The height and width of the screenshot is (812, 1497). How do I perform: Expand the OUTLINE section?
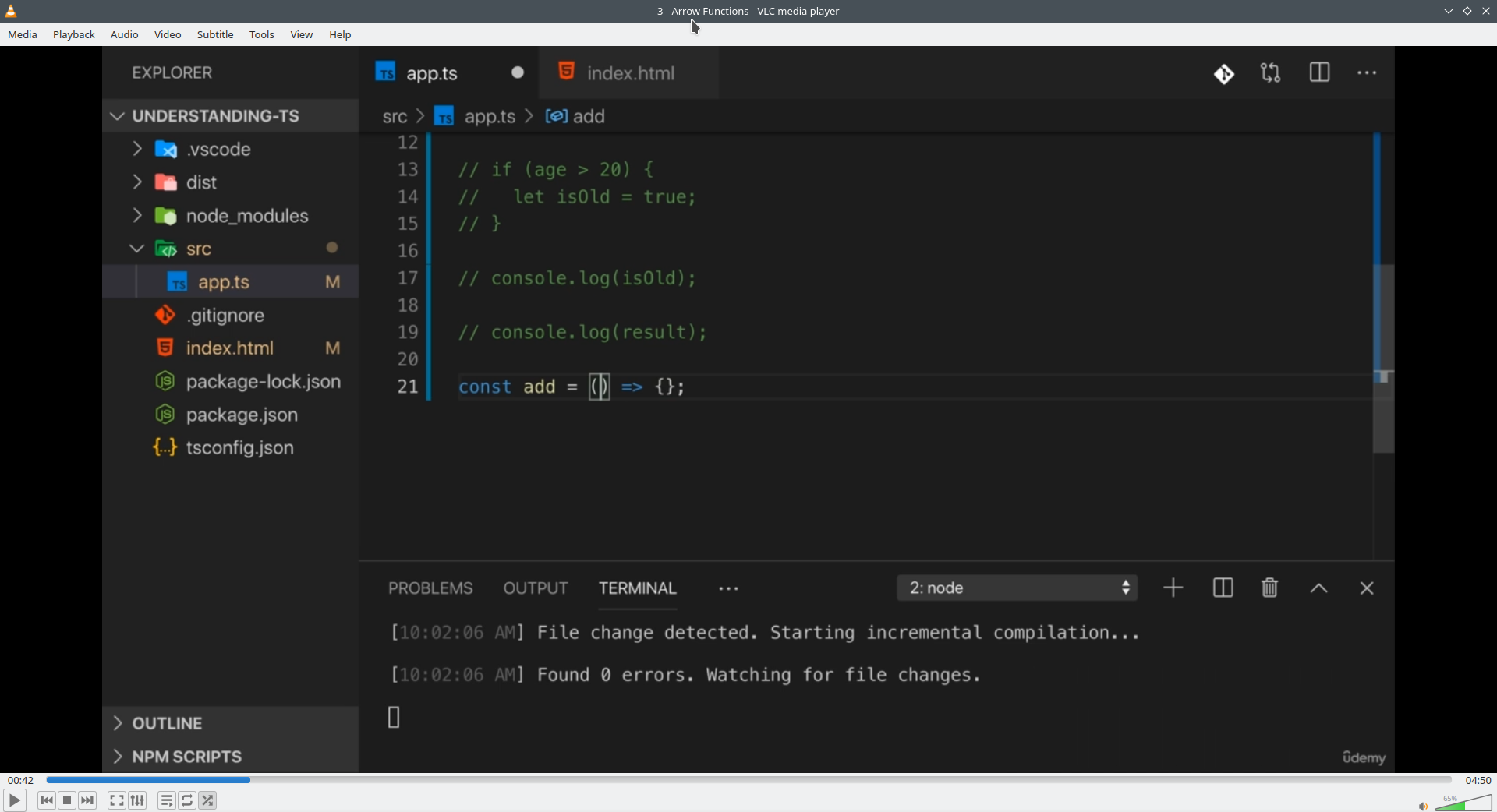click(x=118, y=723)
